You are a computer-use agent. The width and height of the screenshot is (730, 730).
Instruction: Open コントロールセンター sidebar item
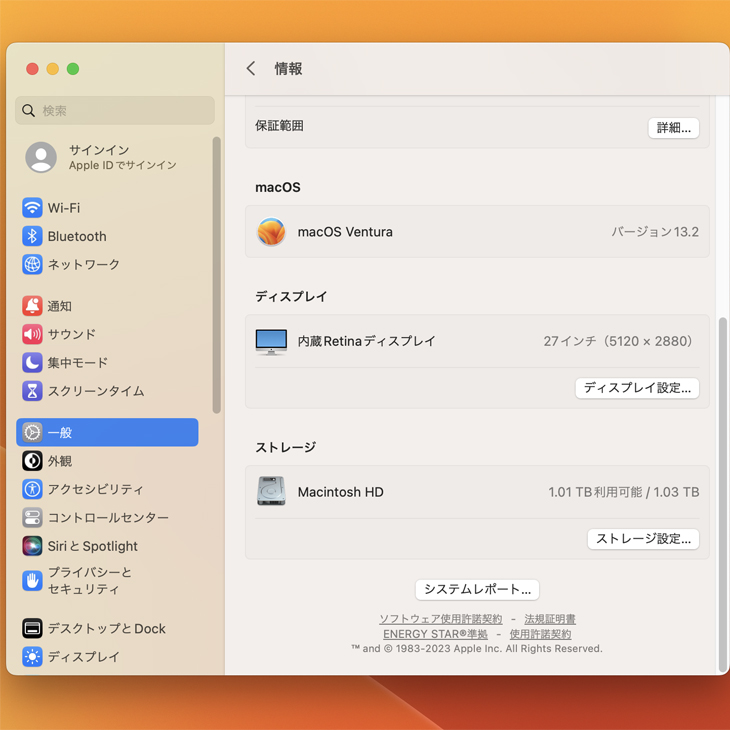pyautogui.click(x=107, y=518)
